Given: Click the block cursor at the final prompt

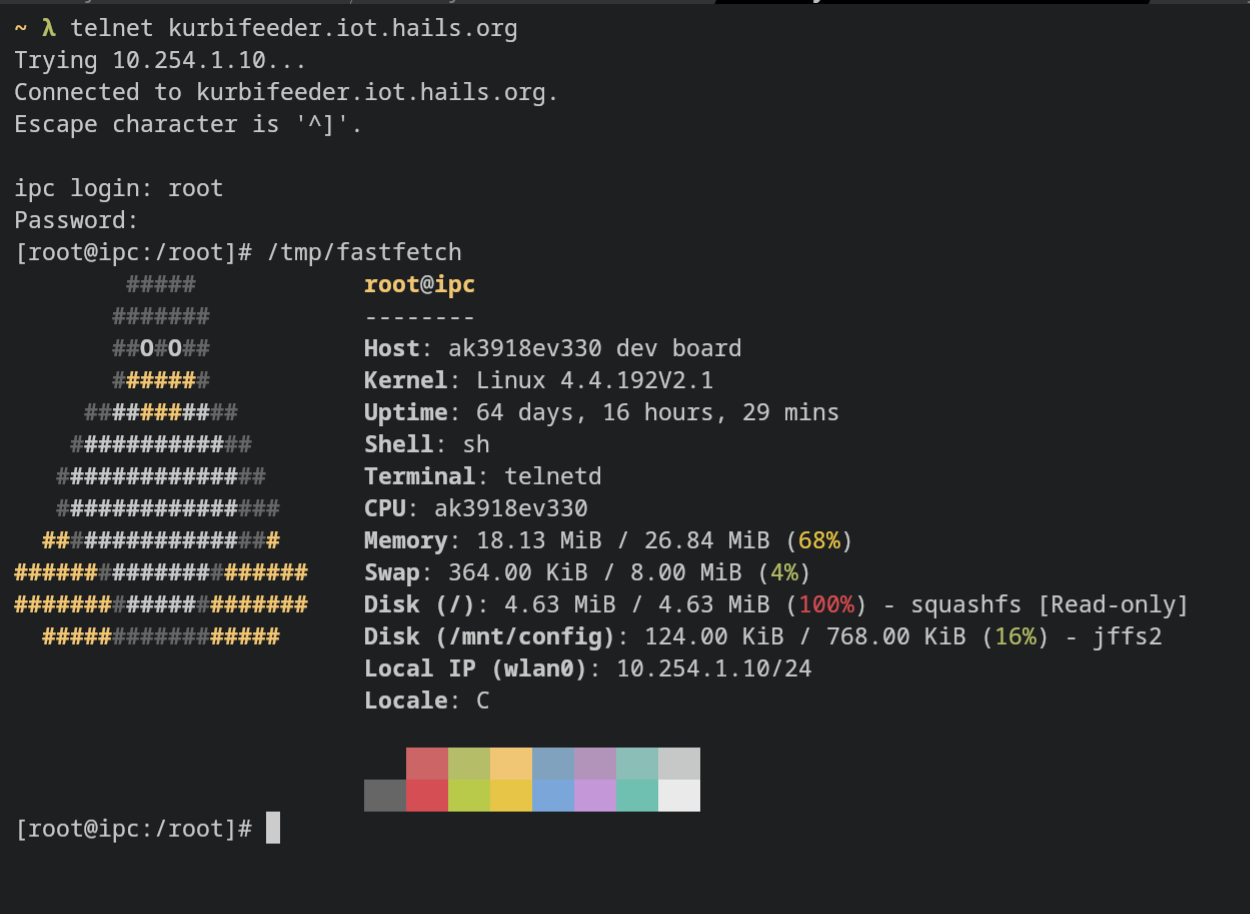Looking at the screenshot, I should [273, 828].
